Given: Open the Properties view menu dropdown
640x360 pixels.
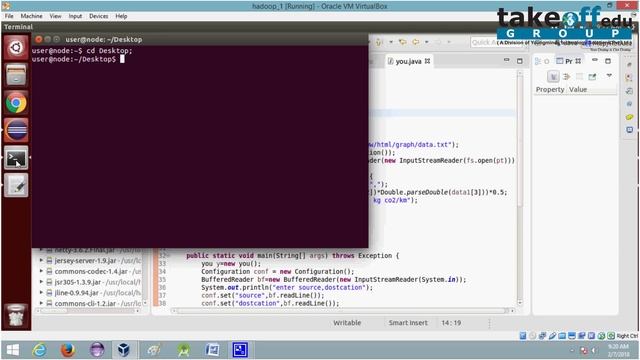Looking at the screenshot, I should [x=609, y=76].
